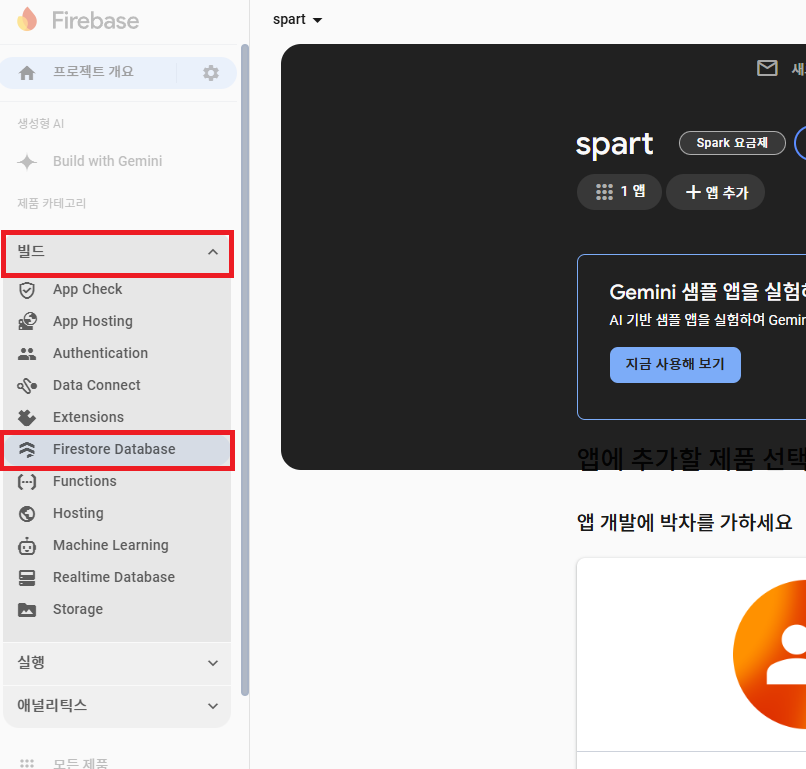
Task: Click Build with Gemini link
Action: pyautogui.click(x=107, y=161)
